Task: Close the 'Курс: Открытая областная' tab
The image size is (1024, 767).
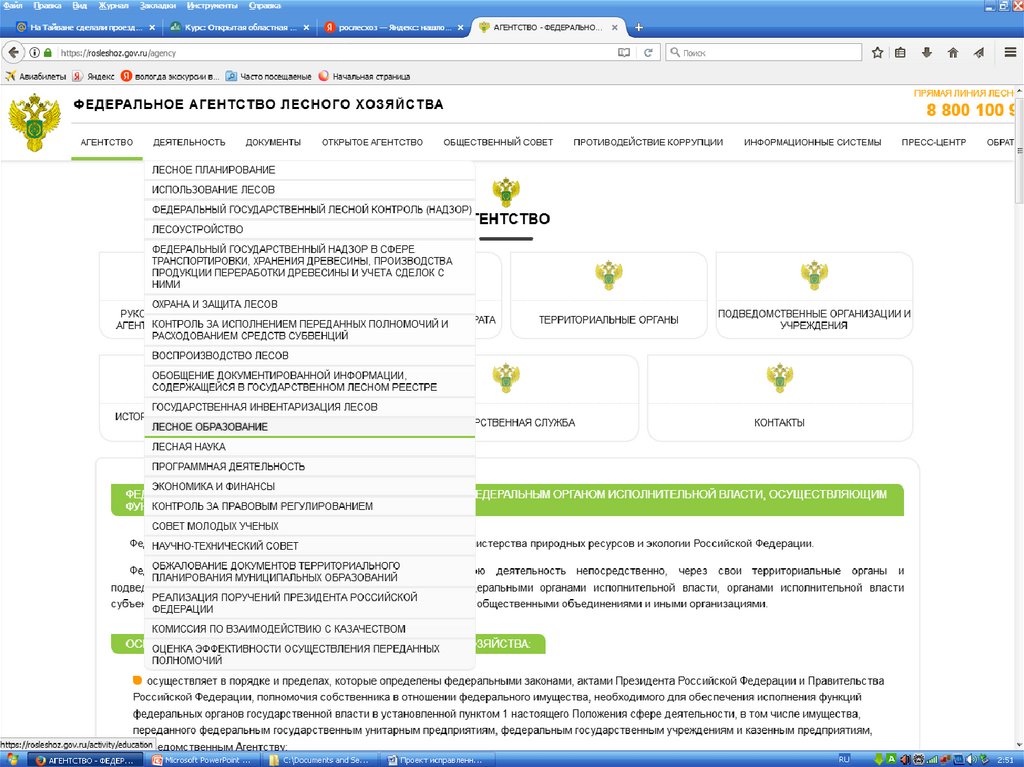Action: [x=306, y=27]
